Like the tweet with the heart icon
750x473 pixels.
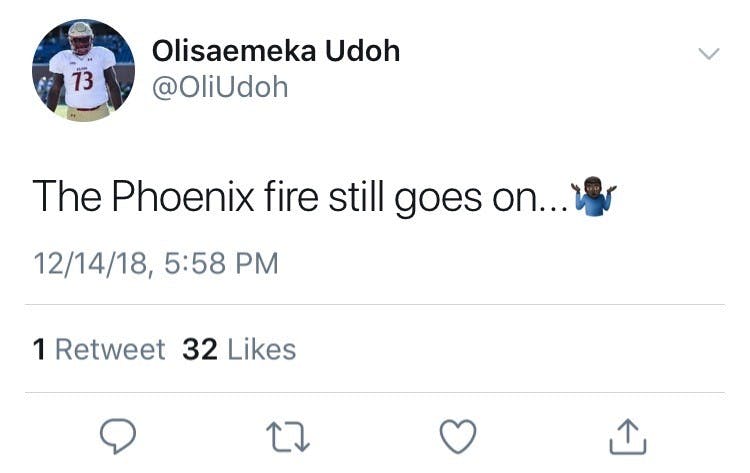pyautogui.click(x=458, y=436)
